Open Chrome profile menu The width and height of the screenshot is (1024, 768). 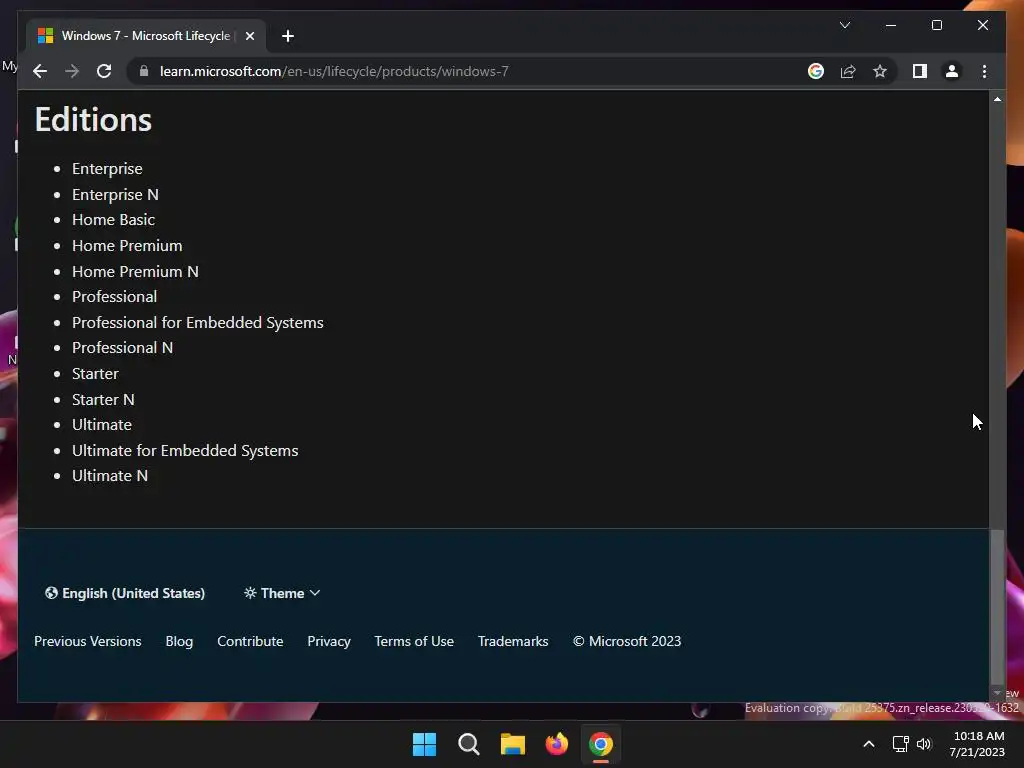(x=952, y=71)
